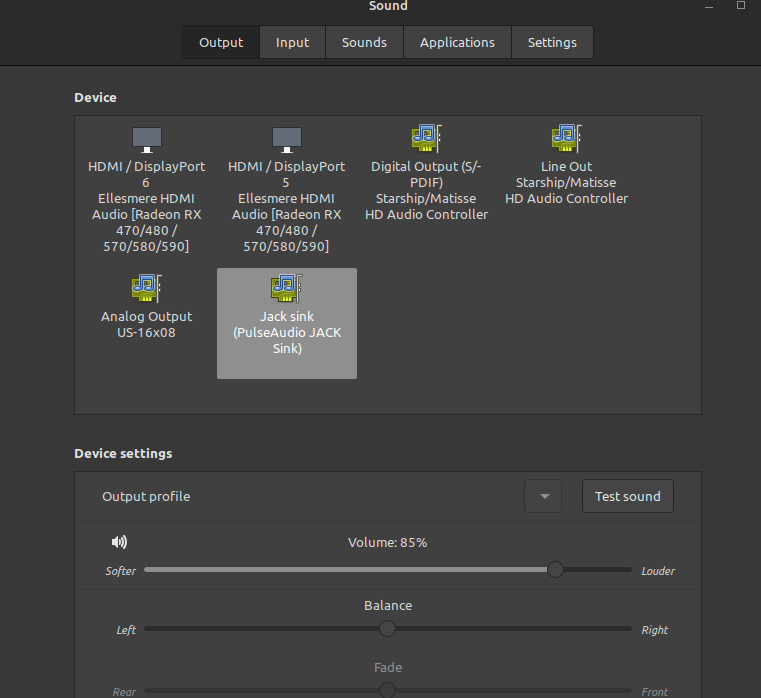Viewport: 761px width, 698px height.
Task: Choose Line Out sound card icon
Action: [566, 138]
